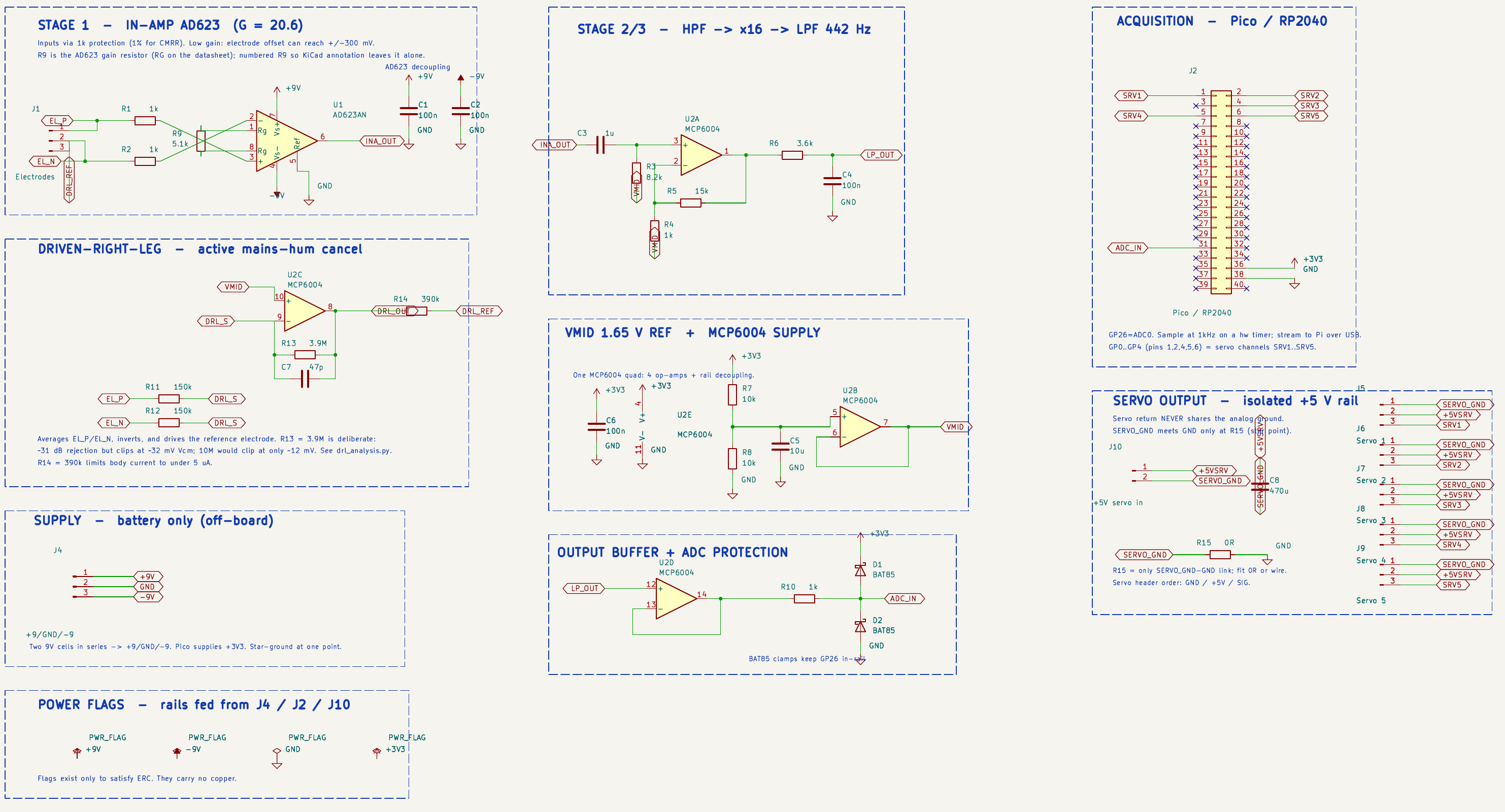Screen dimensions: 1505x812
Task: Click the 'ACQUISITION – Pico / RP2040' title
Action: (1222, 21)
